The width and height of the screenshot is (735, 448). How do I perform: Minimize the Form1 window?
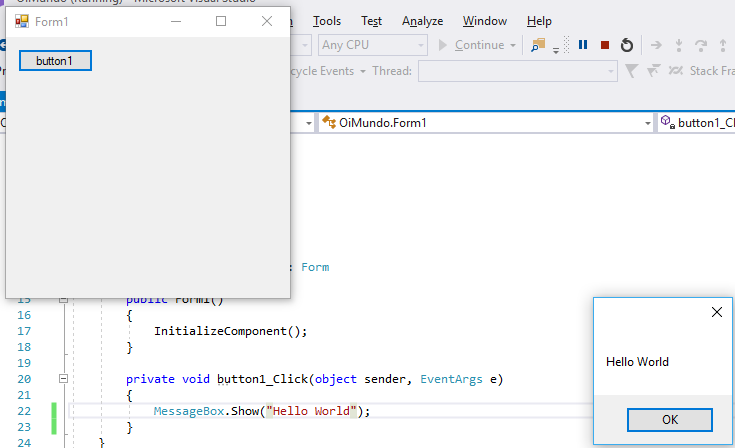pyautogui.click(x=176, y=22)
